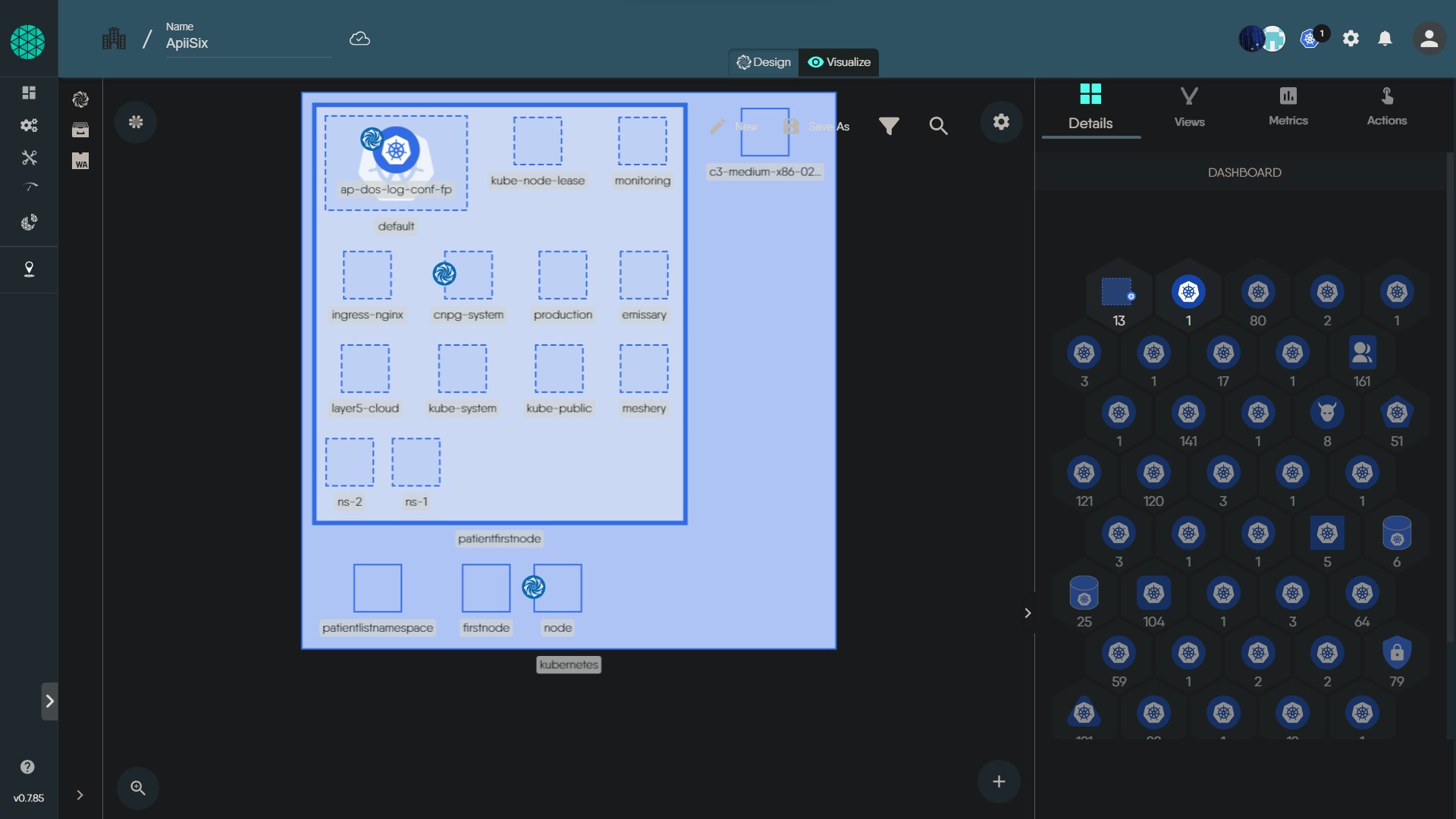Select the Actions tab
Viewport: 1456px width, 819px height.
point(1386,107)
